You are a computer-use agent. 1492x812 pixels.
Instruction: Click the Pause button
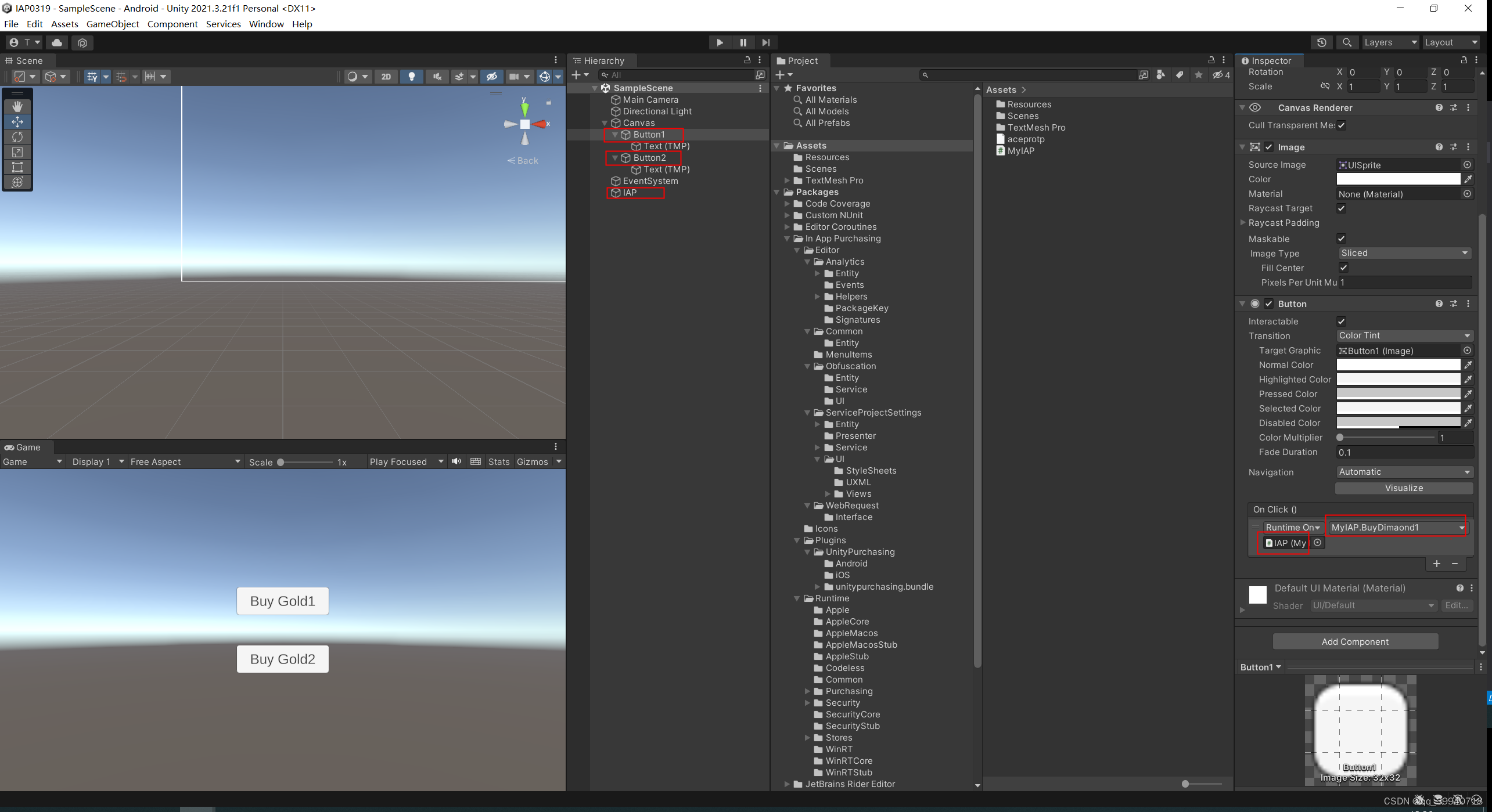[743, 42]
